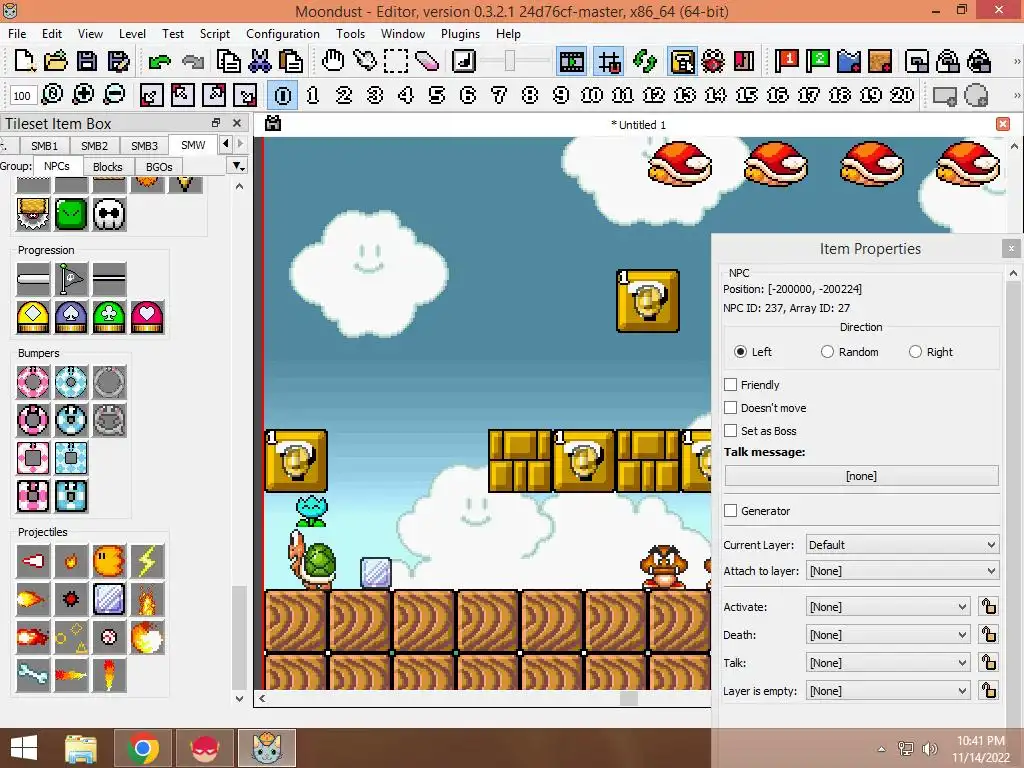Create a new file with New icon
1024x768 pixels.
coord(24,61)
